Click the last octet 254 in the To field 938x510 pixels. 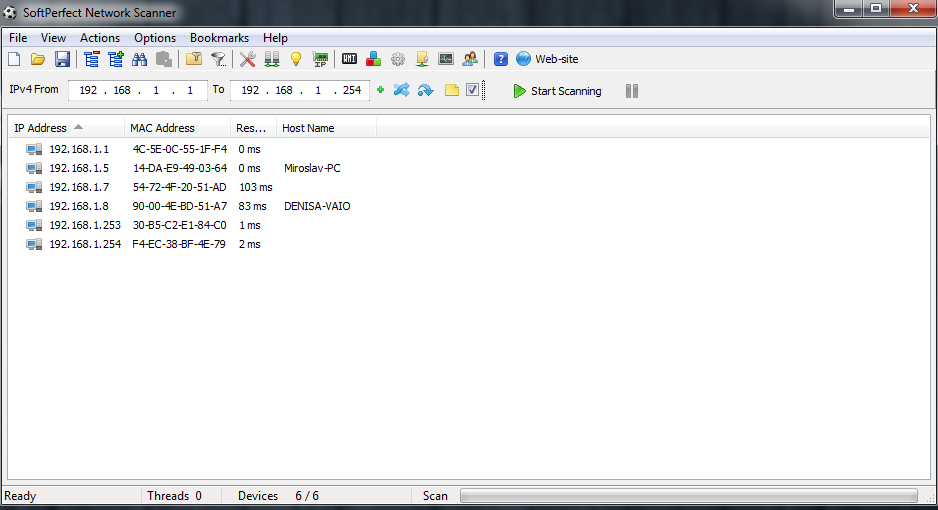coord(352,90)
